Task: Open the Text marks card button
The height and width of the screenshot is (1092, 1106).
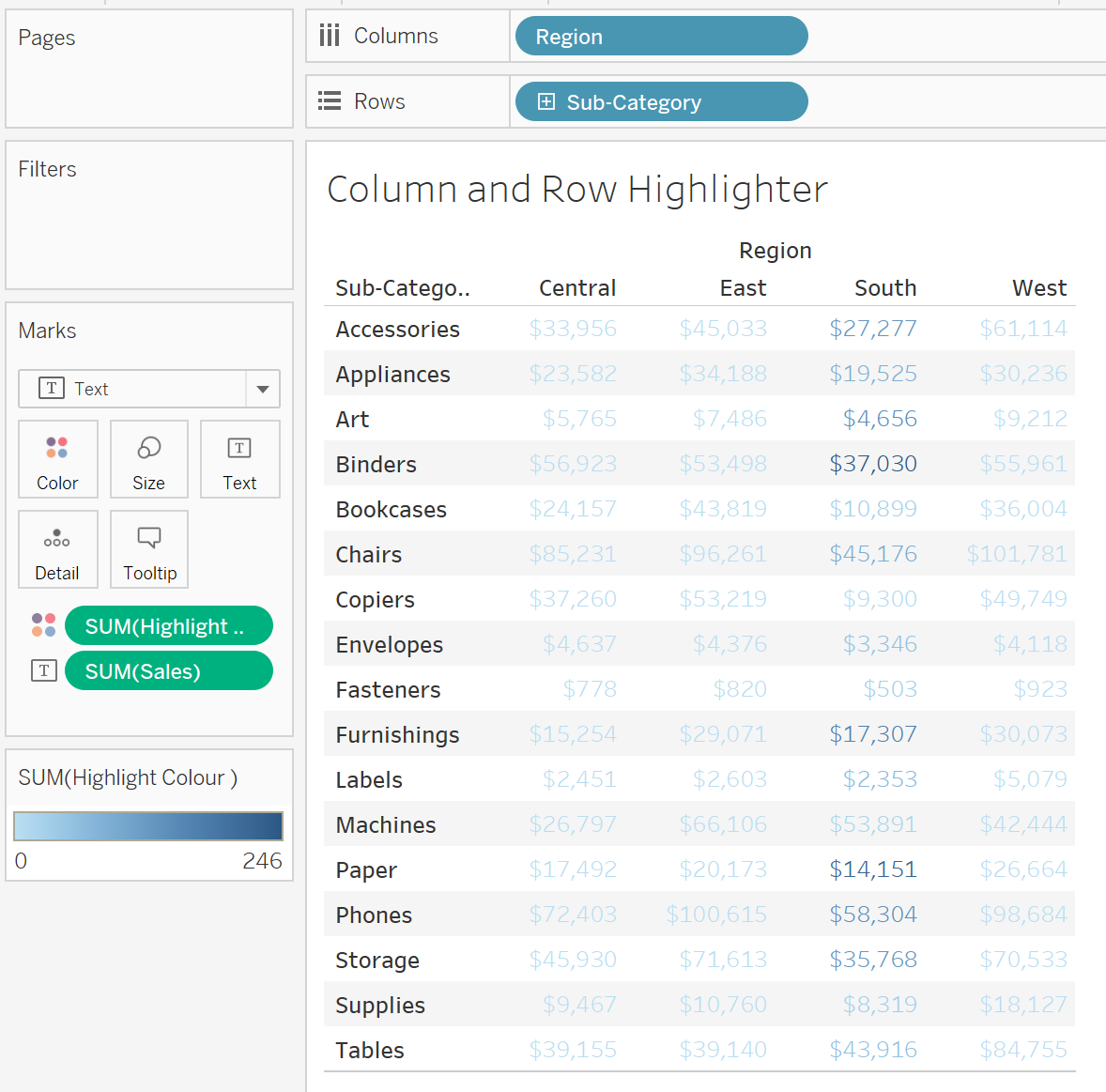Action: (x=239, y=459)
